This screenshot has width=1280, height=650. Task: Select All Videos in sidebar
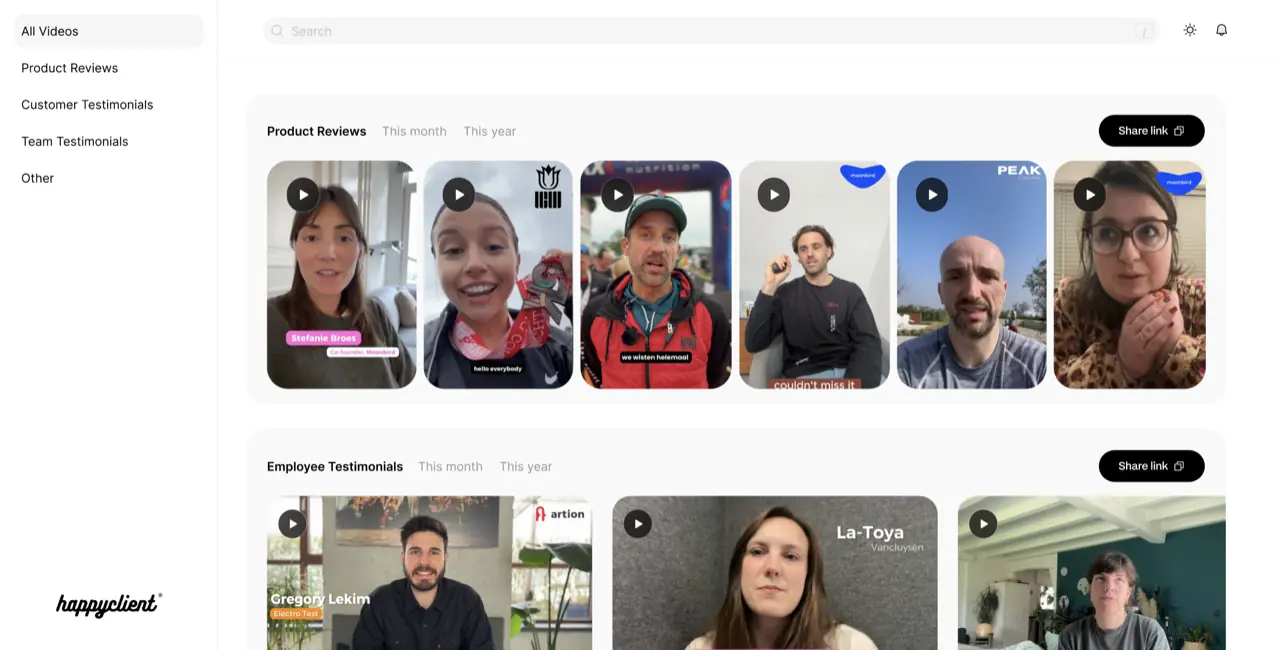pos(109,31)
